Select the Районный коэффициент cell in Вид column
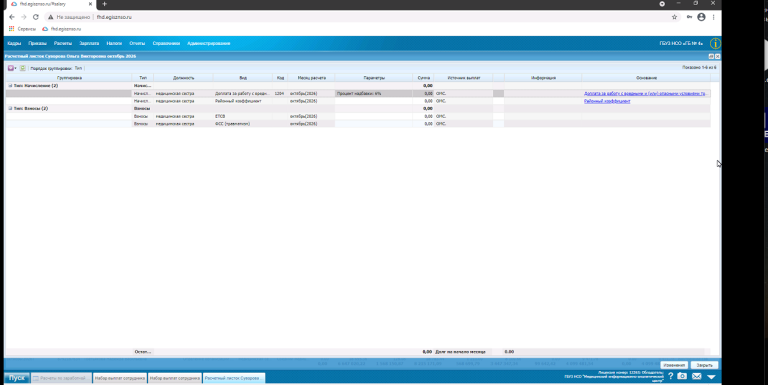The width and height of the screenshot is (768, 385). coord(243,101)
